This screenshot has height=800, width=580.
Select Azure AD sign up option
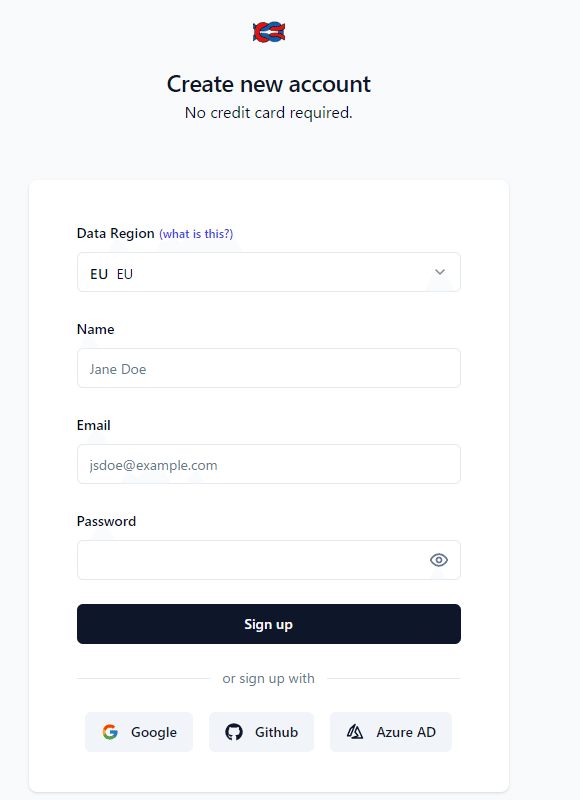(391, 732)
